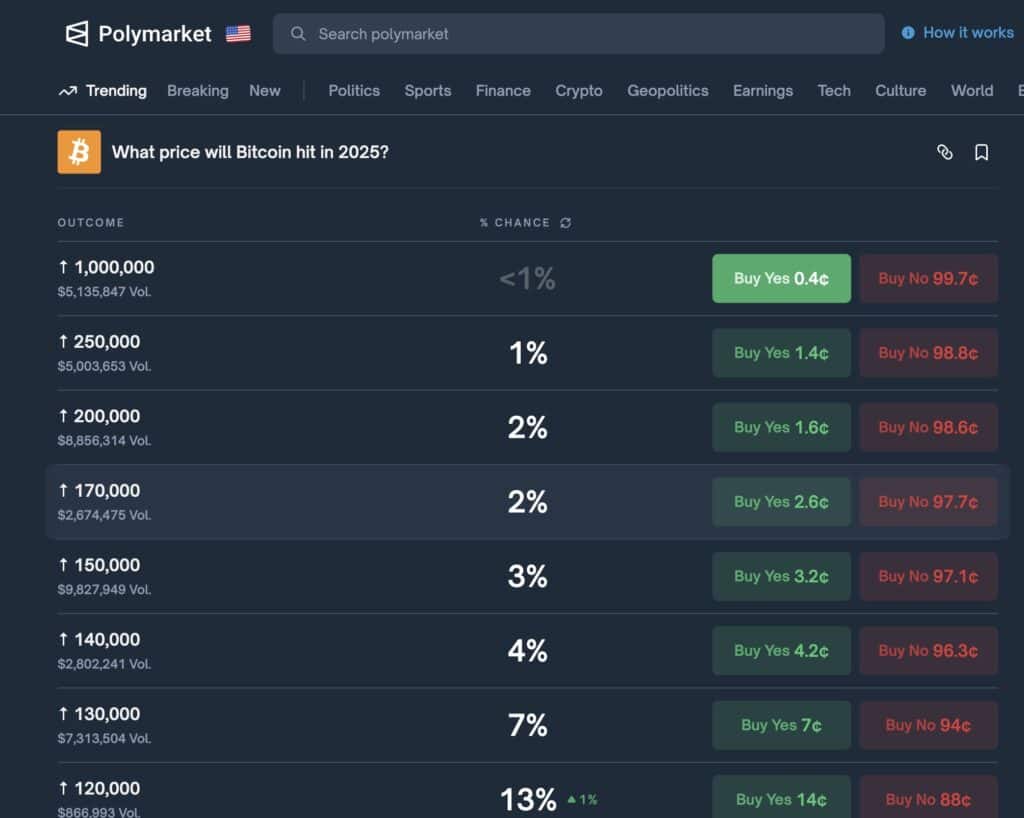Screen dimensions: 1024x818
Task: Buy No 97.7¢ on 170,000 outcome
Action: click(x=928, y=502)
